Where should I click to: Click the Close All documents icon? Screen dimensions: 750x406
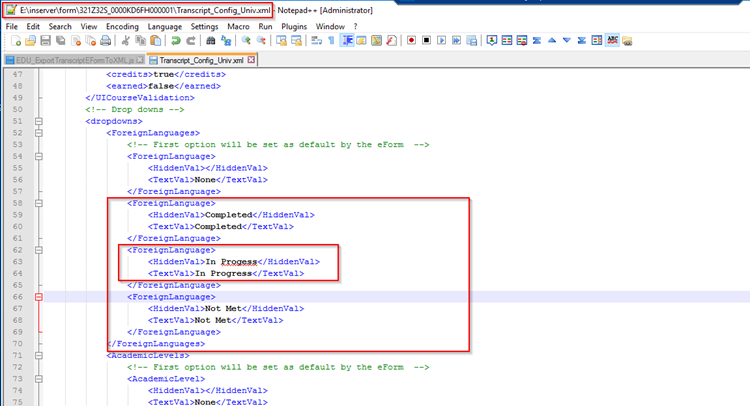[x=90, y=41]
